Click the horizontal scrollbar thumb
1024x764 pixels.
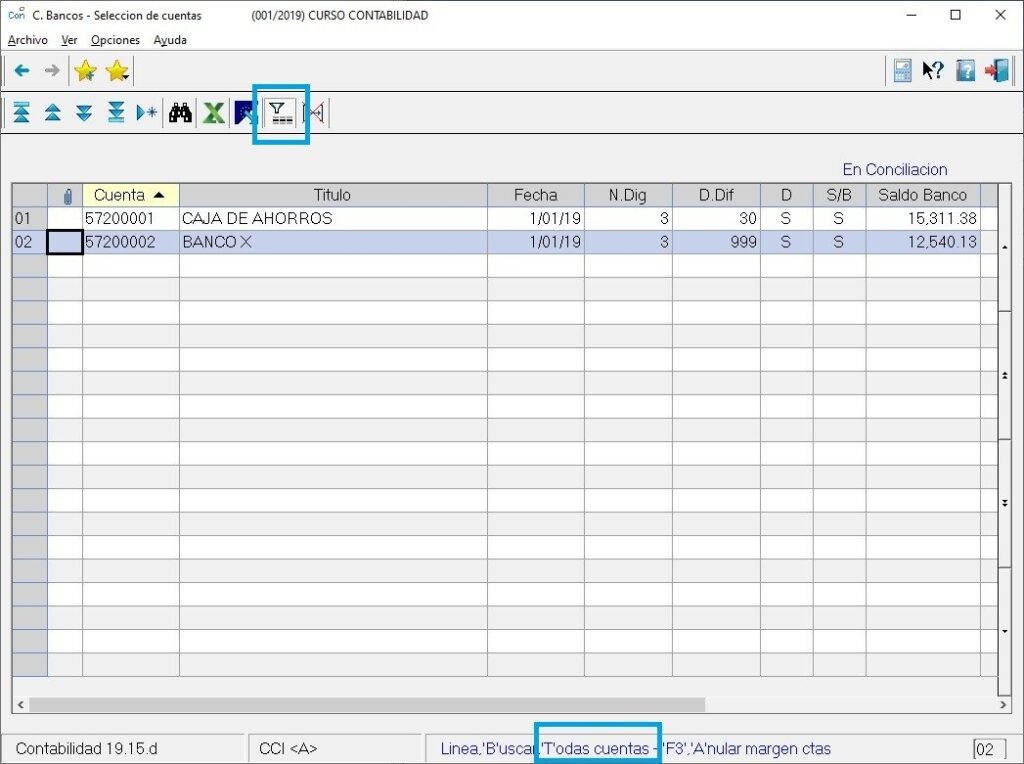coord(367,705)
